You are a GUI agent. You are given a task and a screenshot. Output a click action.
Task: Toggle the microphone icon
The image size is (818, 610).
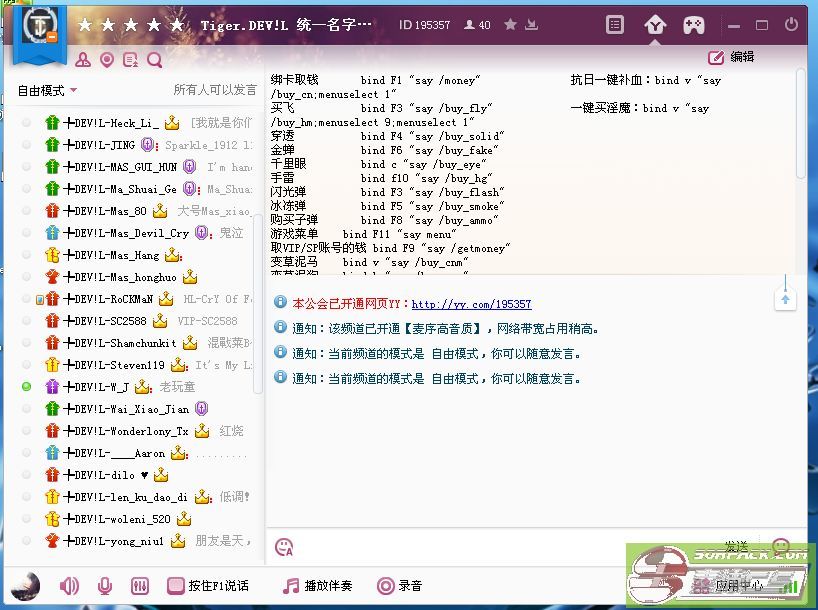[105, 586]
